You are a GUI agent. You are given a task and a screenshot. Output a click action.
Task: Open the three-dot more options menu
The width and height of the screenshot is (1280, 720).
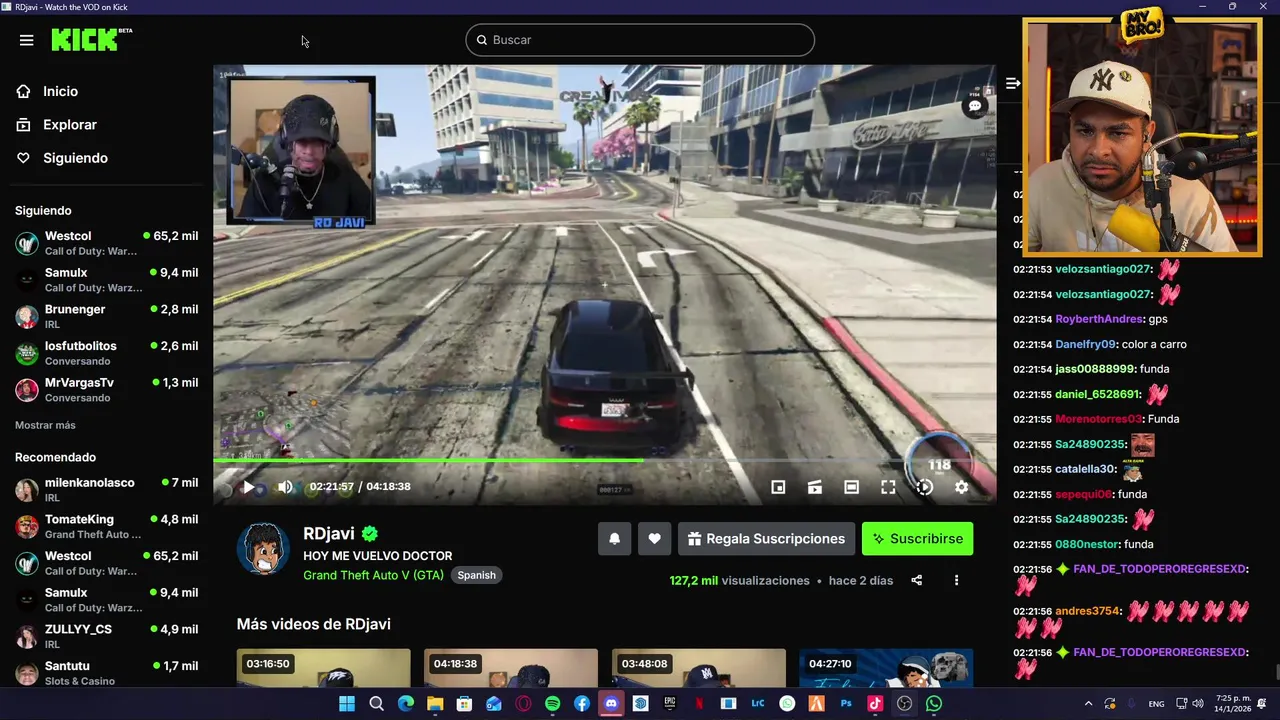956,580
